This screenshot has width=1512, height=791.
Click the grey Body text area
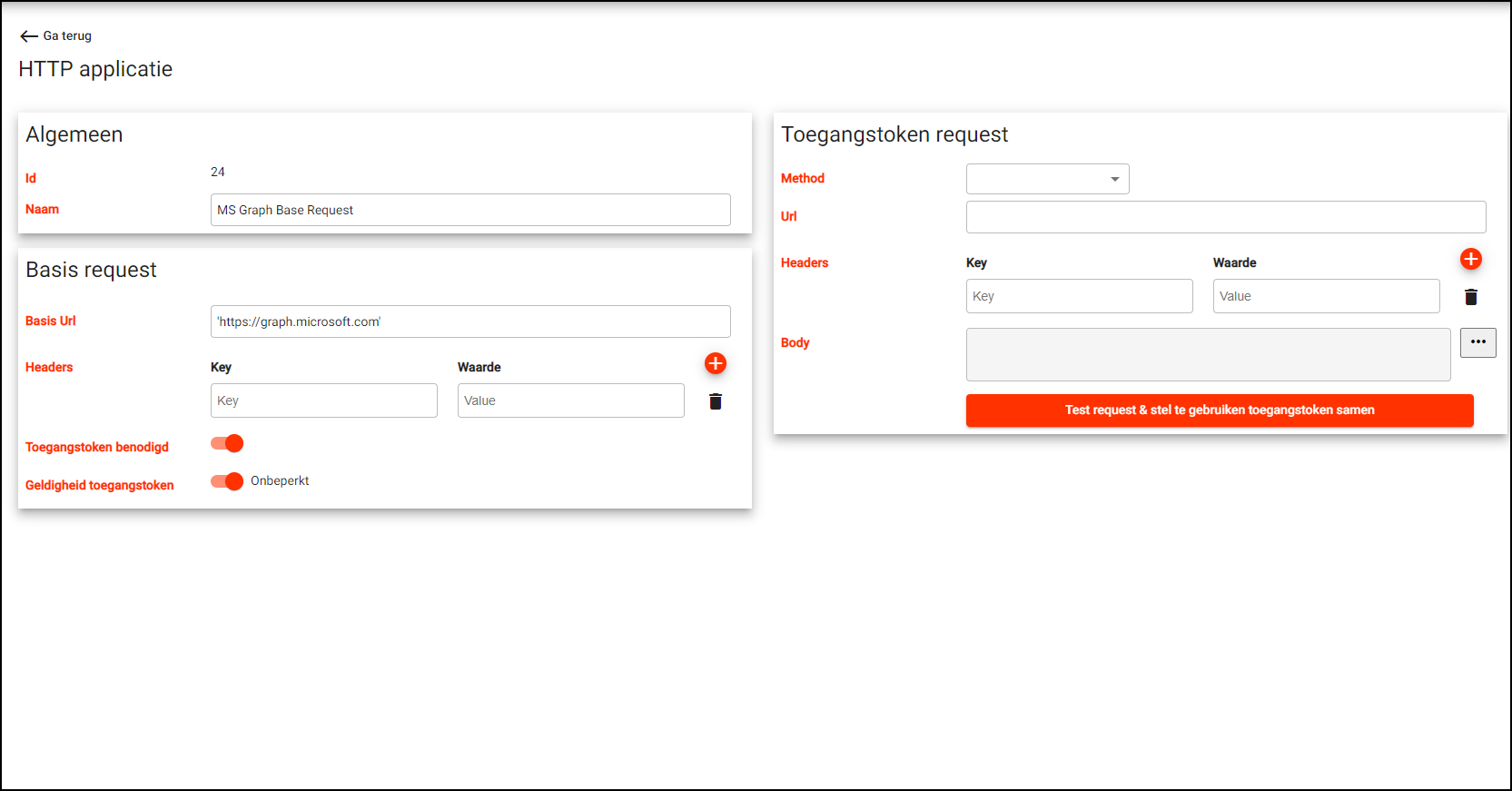[x=1208, y=354]
